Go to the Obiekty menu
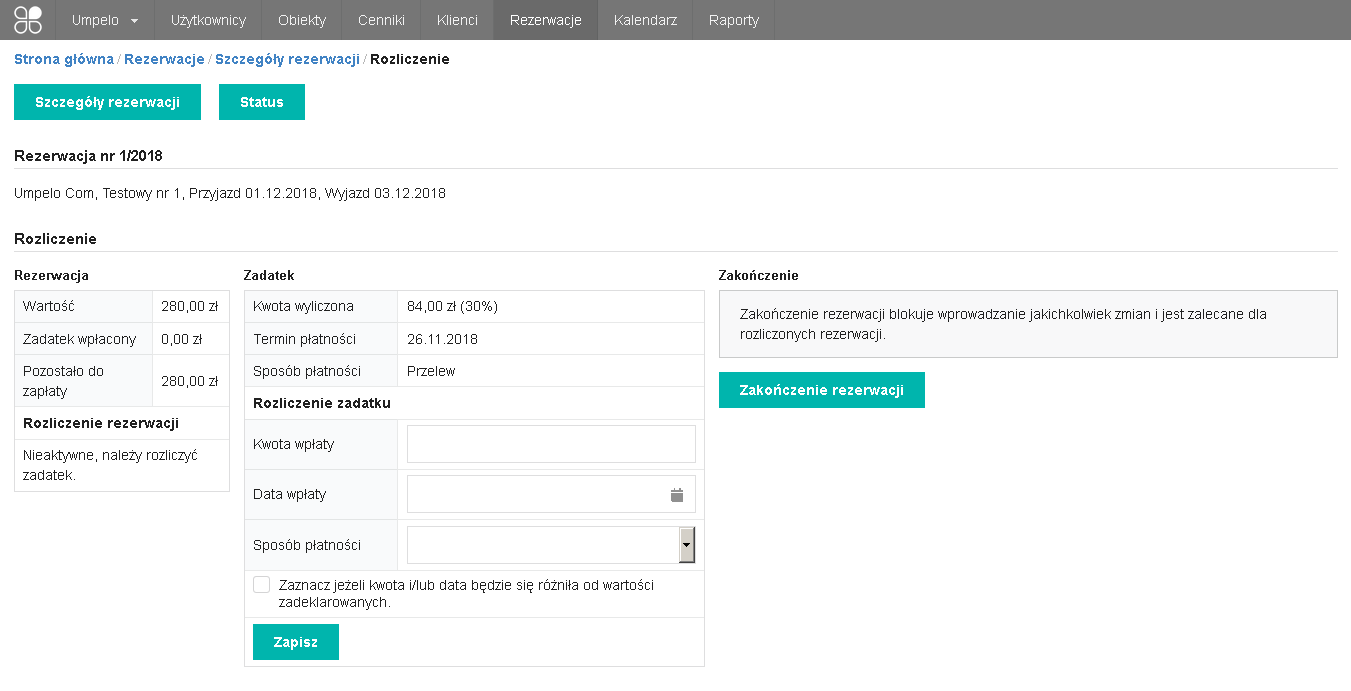This screenshot has height=691, width=1351. 302,20
